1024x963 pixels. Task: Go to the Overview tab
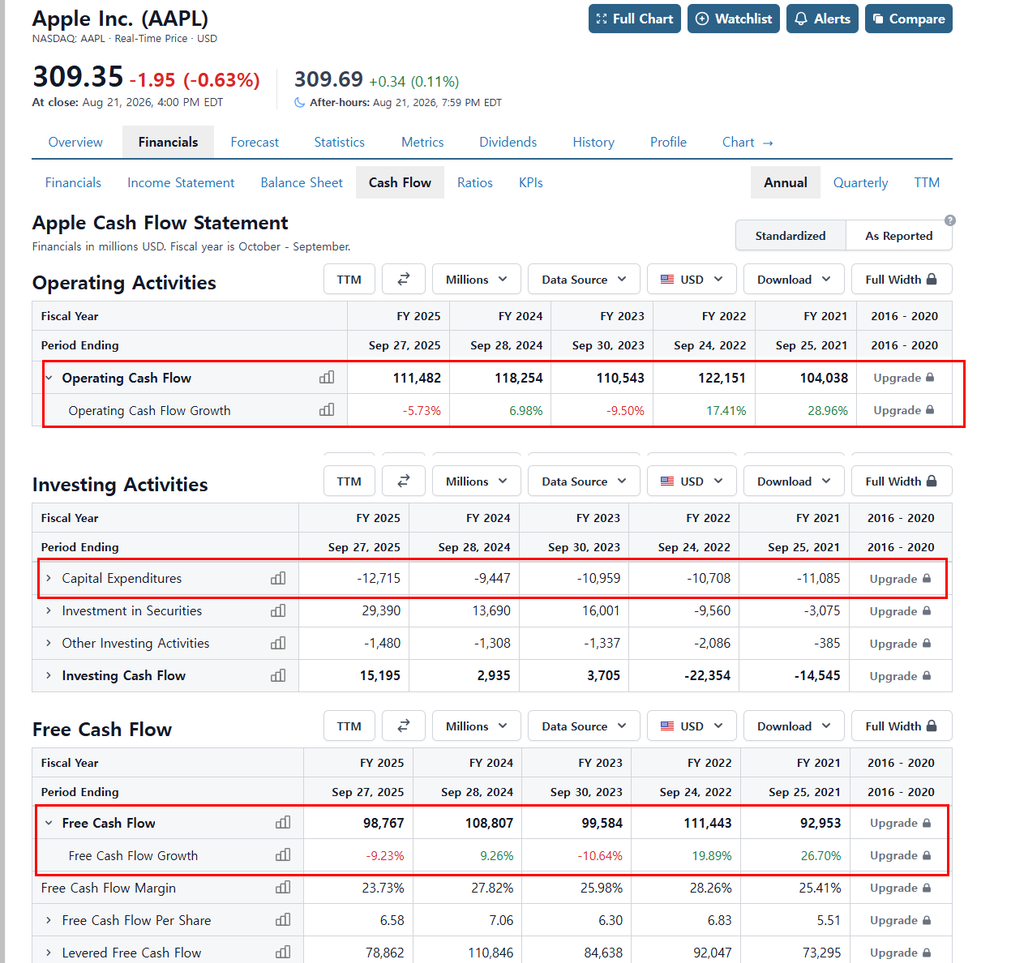(x=75, y=142)
